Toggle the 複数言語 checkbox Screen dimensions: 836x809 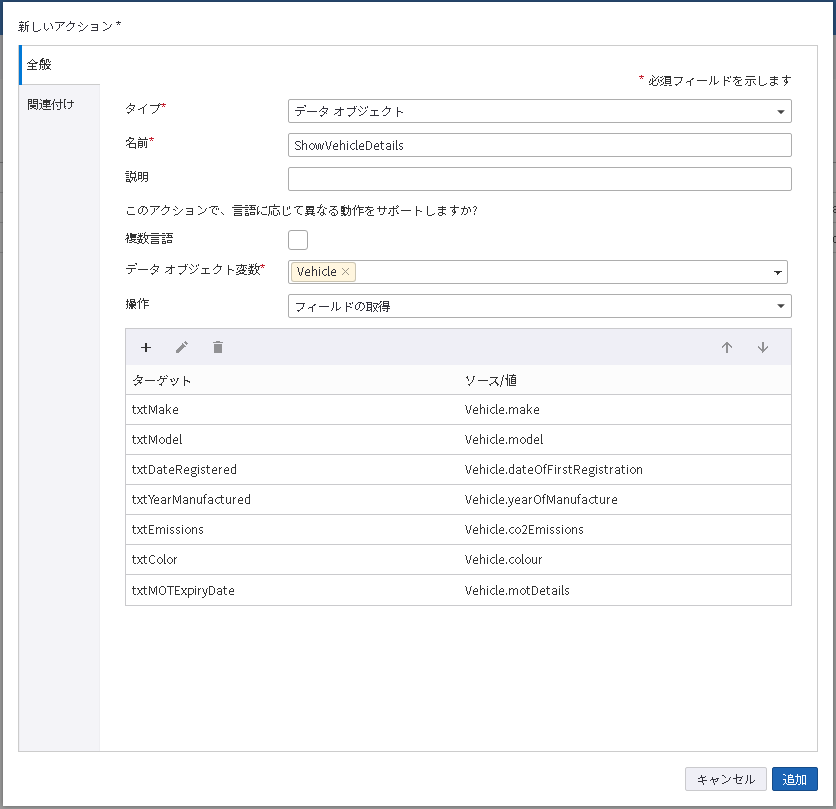tap(298, 239)
